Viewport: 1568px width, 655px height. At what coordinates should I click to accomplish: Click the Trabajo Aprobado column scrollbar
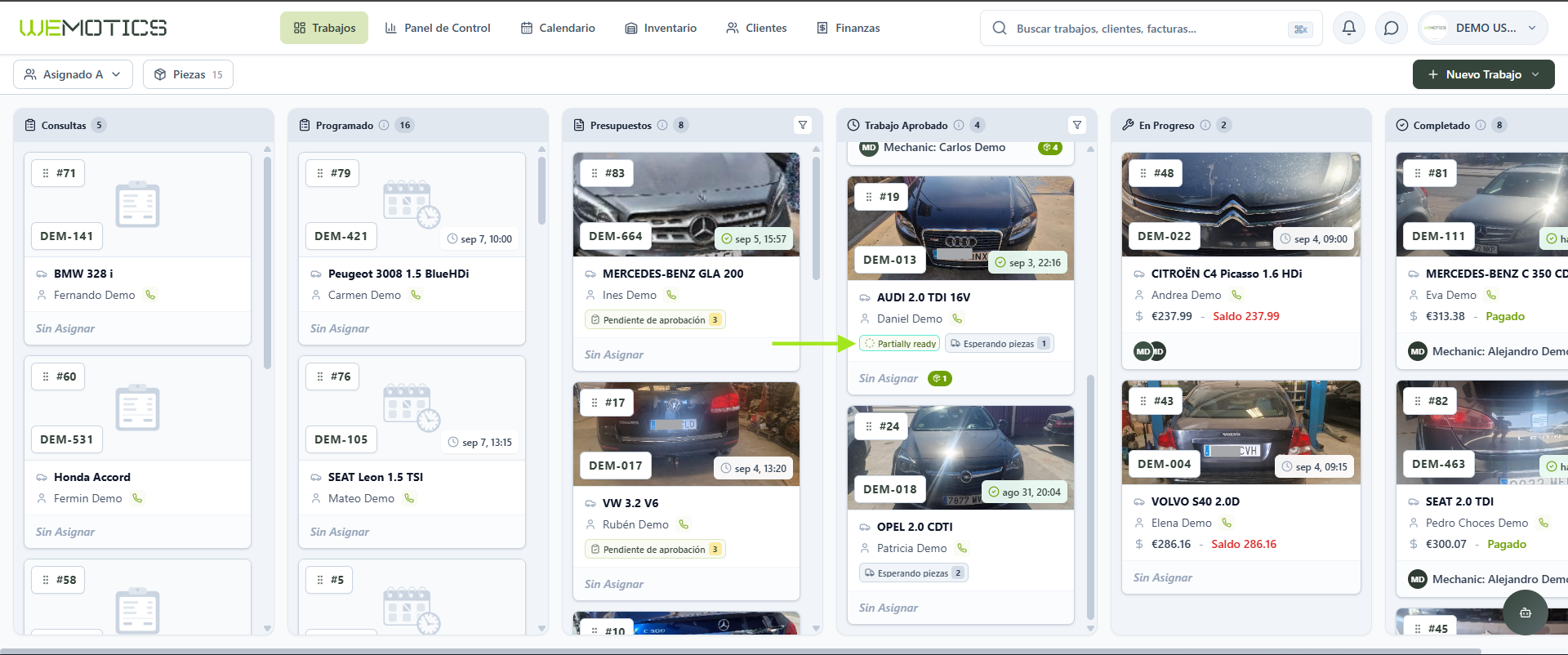(x=1090, y=497)
